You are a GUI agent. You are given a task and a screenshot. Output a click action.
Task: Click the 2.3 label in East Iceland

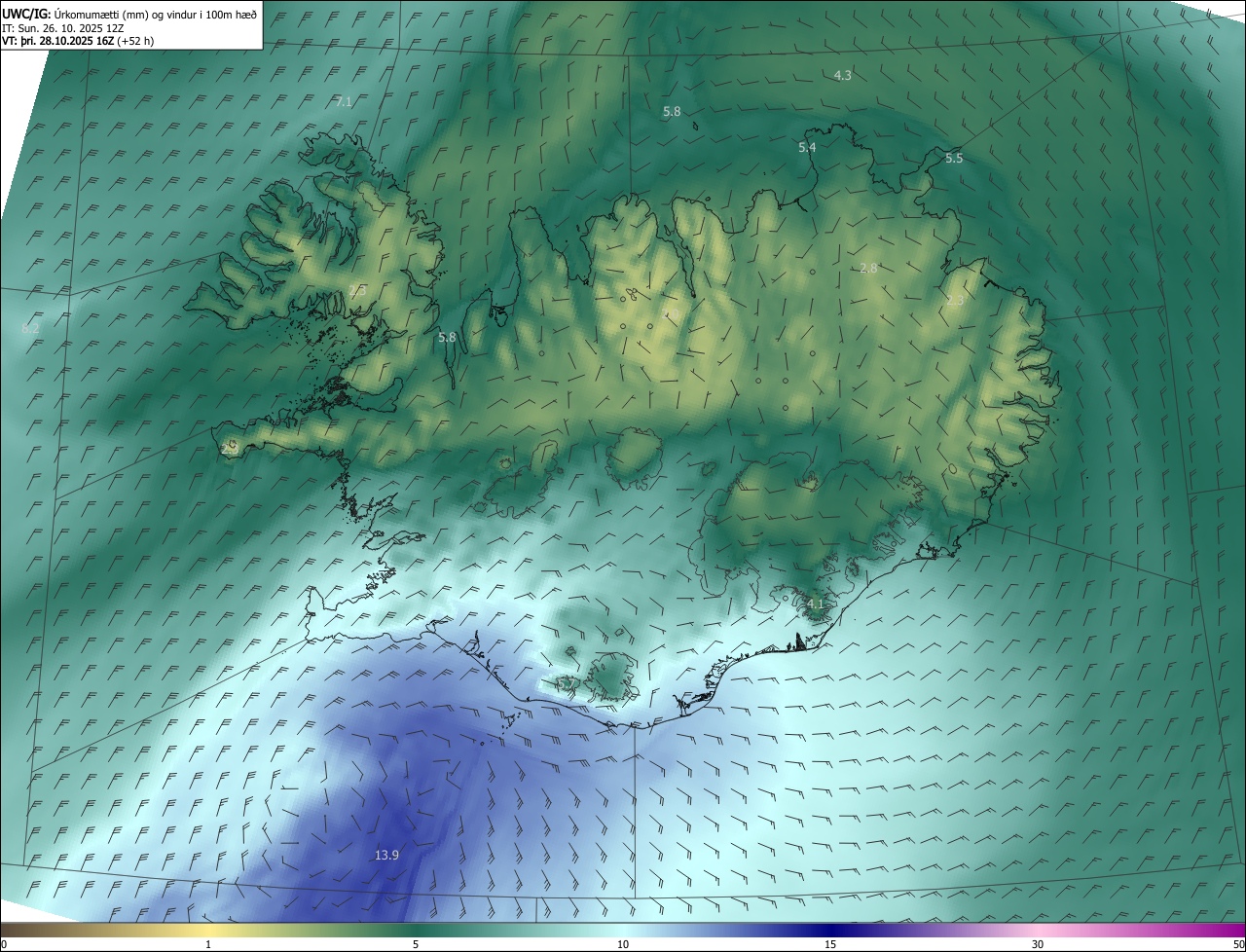click(x=955, y=301)
